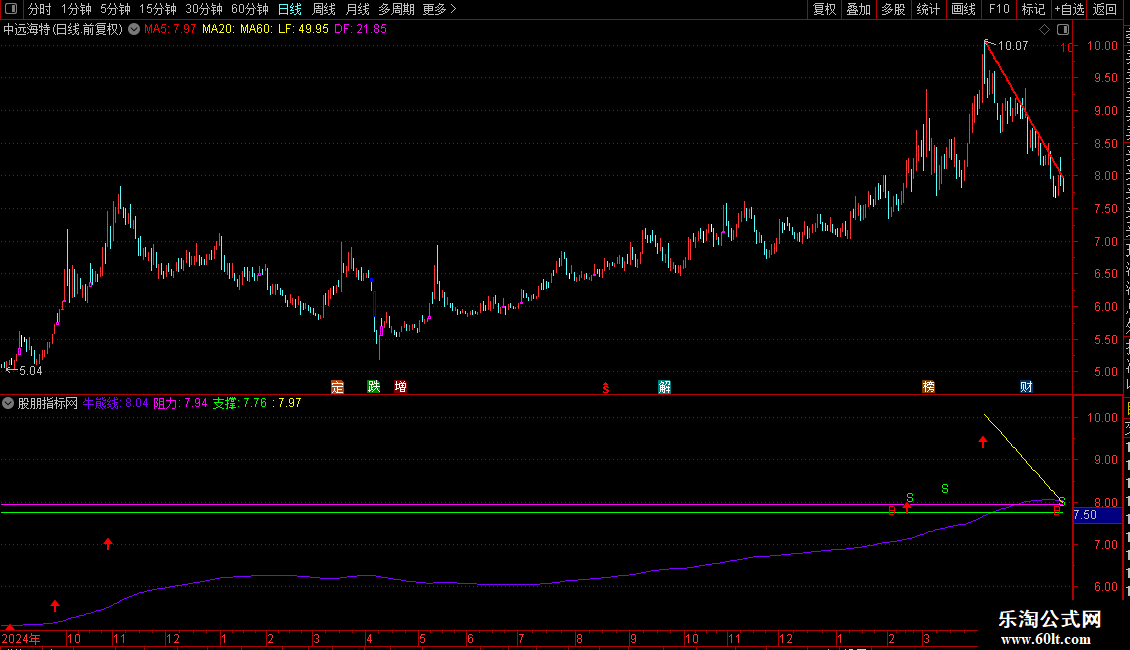Viewport: 1130px width, 650px height.
Task: Click the 支撑: 7.76 value
Action: (239, 403)
